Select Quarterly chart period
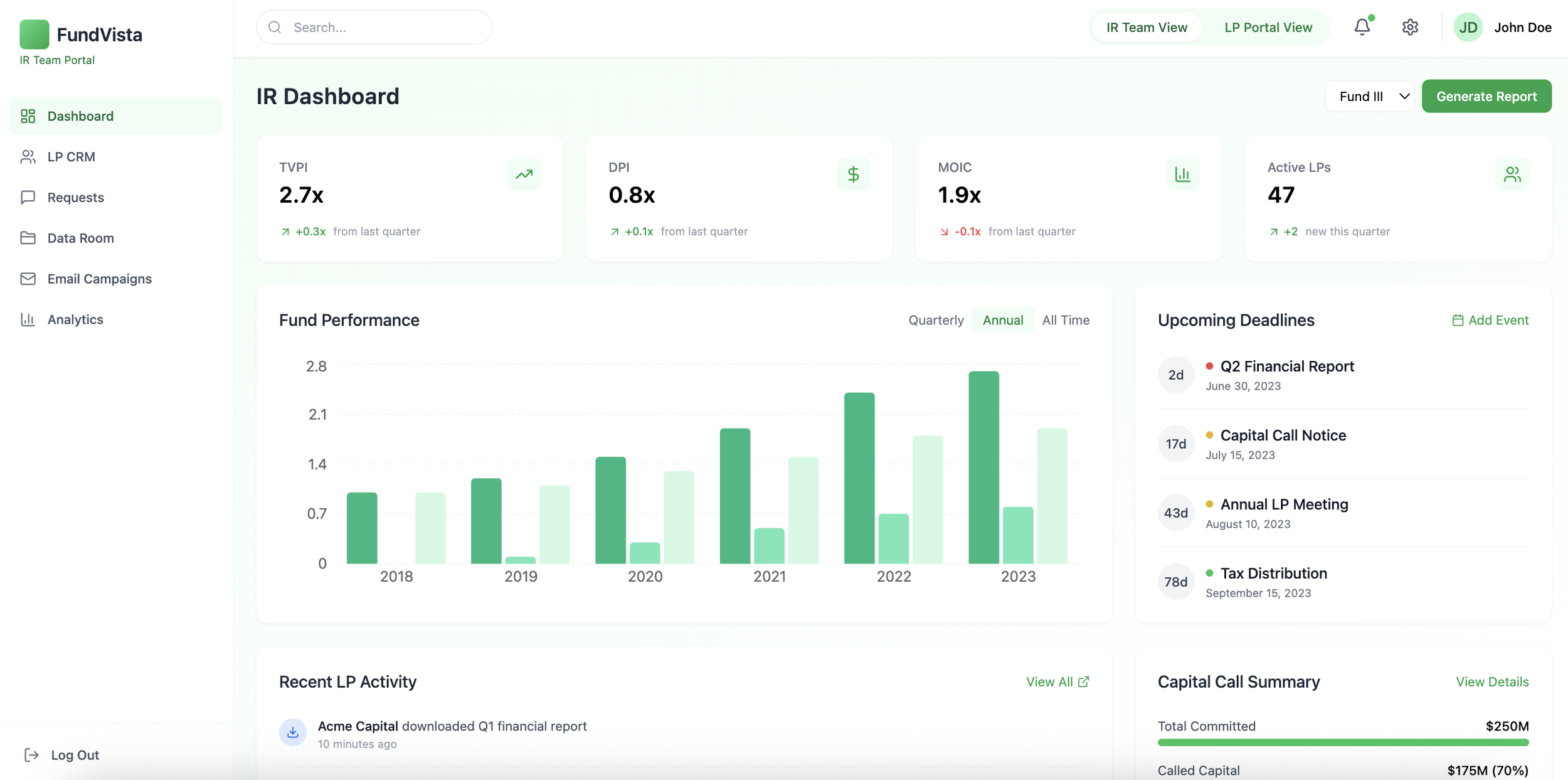Viewport: 1568px width, 780px height. tap(936, 320)
